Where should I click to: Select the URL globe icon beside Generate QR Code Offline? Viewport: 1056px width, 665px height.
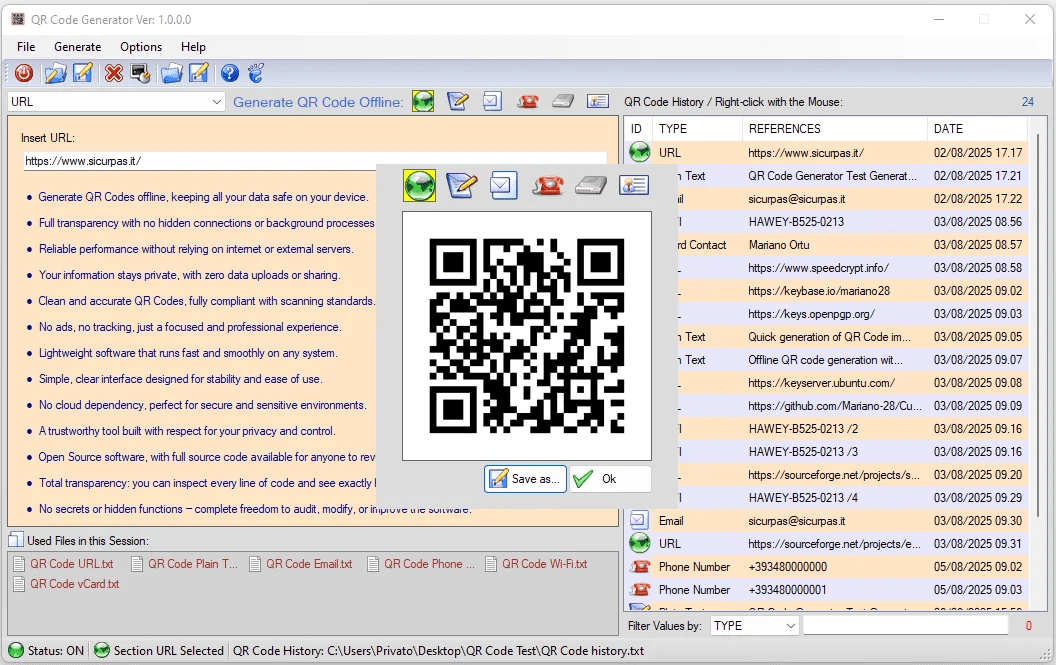click(x=423, y=102)
